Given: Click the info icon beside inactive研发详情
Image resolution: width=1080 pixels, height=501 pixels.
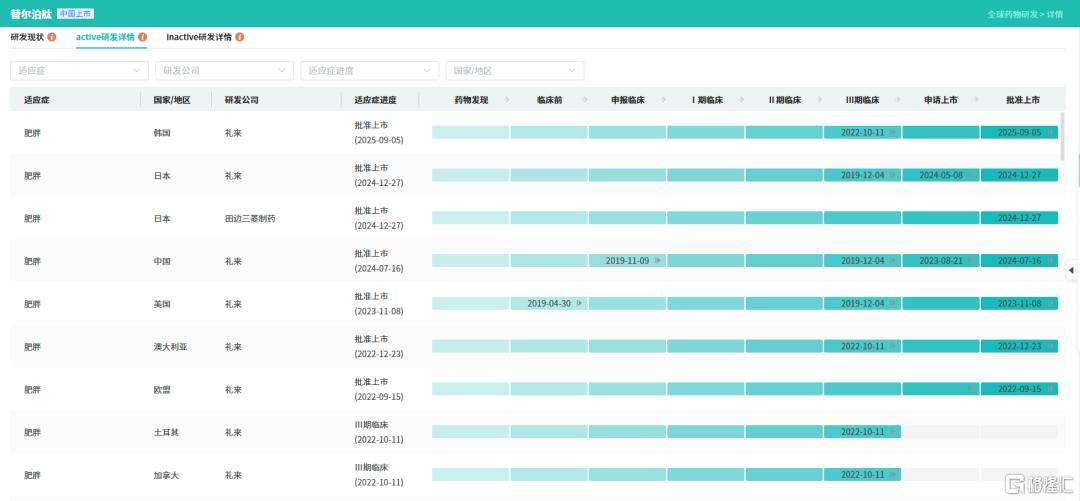Looking at the screenshot, I should [x=240, y=37].
